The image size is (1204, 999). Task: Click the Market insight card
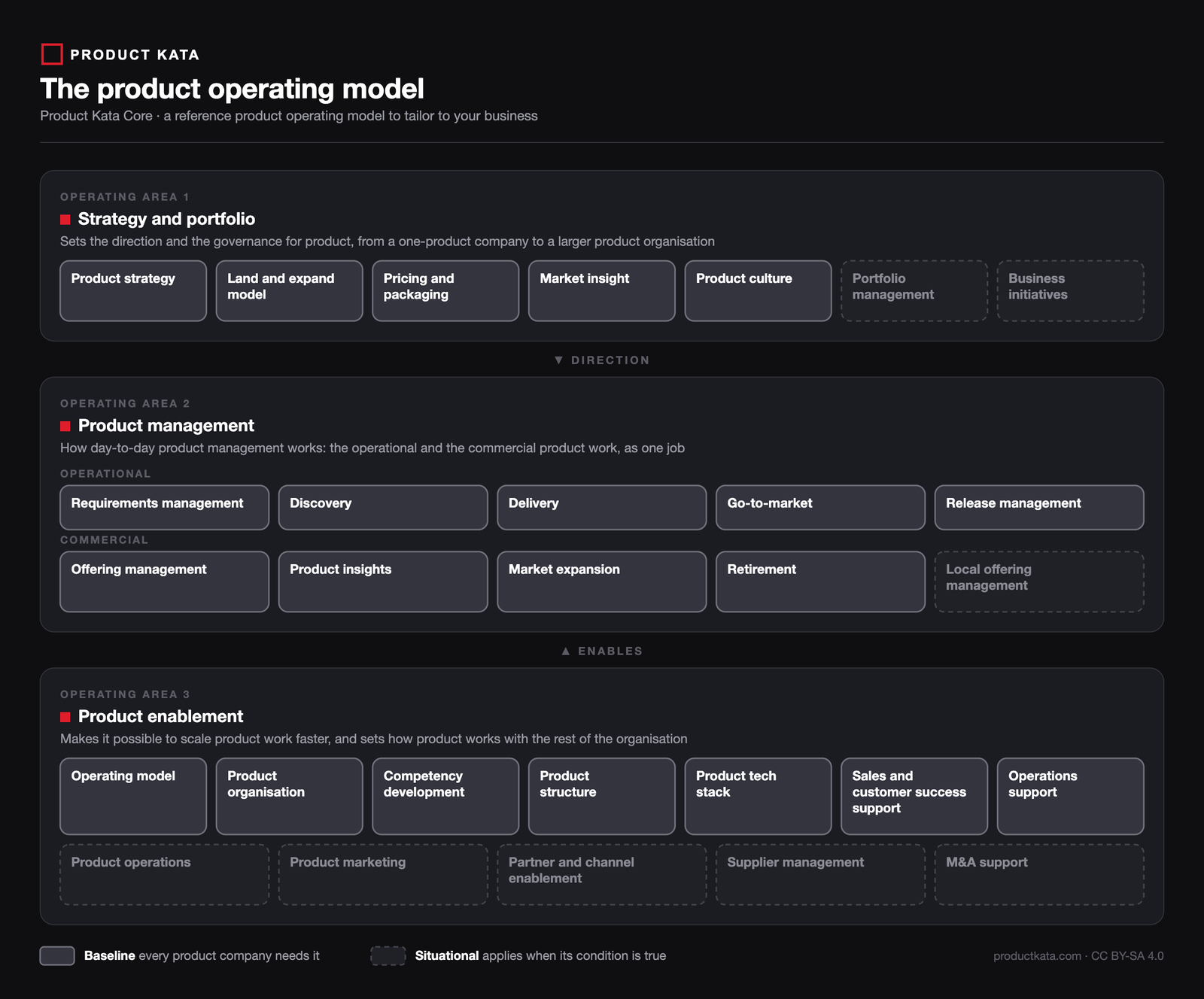point(602,291)
